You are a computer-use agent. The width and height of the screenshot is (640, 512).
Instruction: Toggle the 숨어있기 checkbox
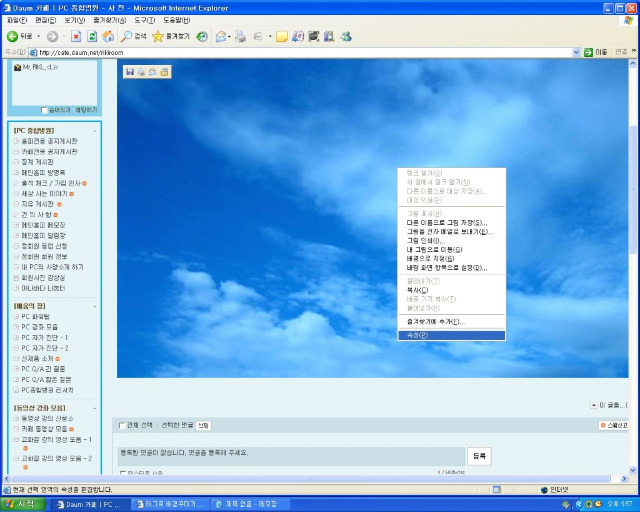click(44, 110)
